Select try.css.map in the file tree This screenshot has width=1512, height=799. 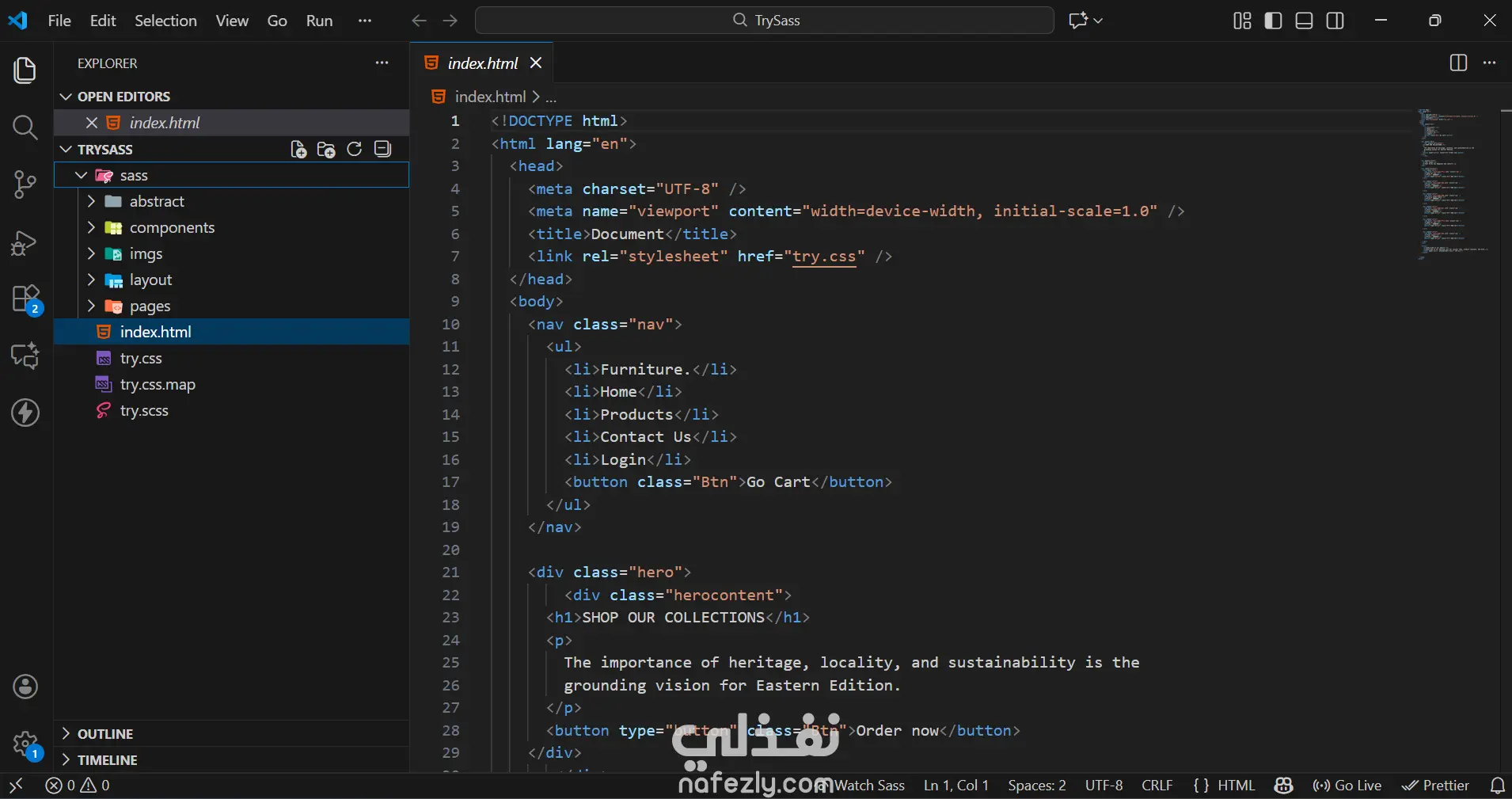point(231,384)
